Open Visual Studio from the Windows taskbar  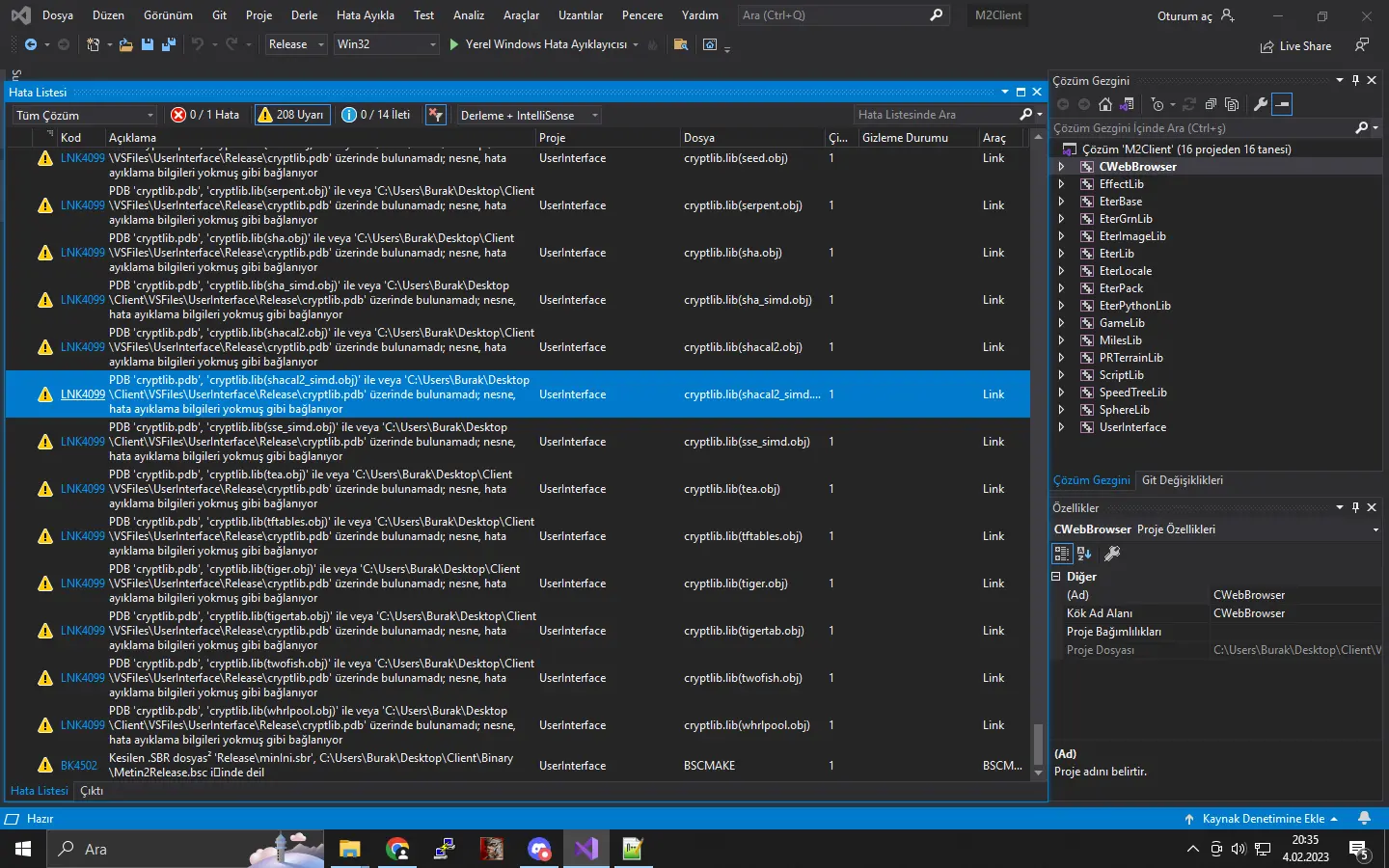[586, 849]
